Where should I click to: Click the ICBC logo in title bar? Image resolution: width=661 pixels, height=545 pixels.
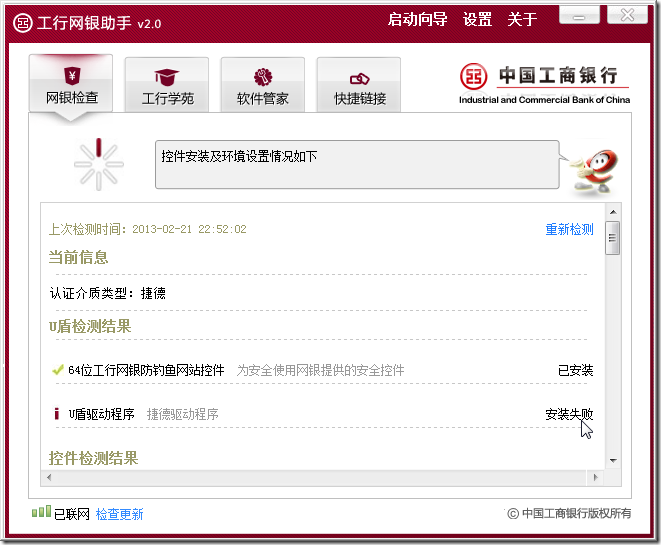point(23,23)
